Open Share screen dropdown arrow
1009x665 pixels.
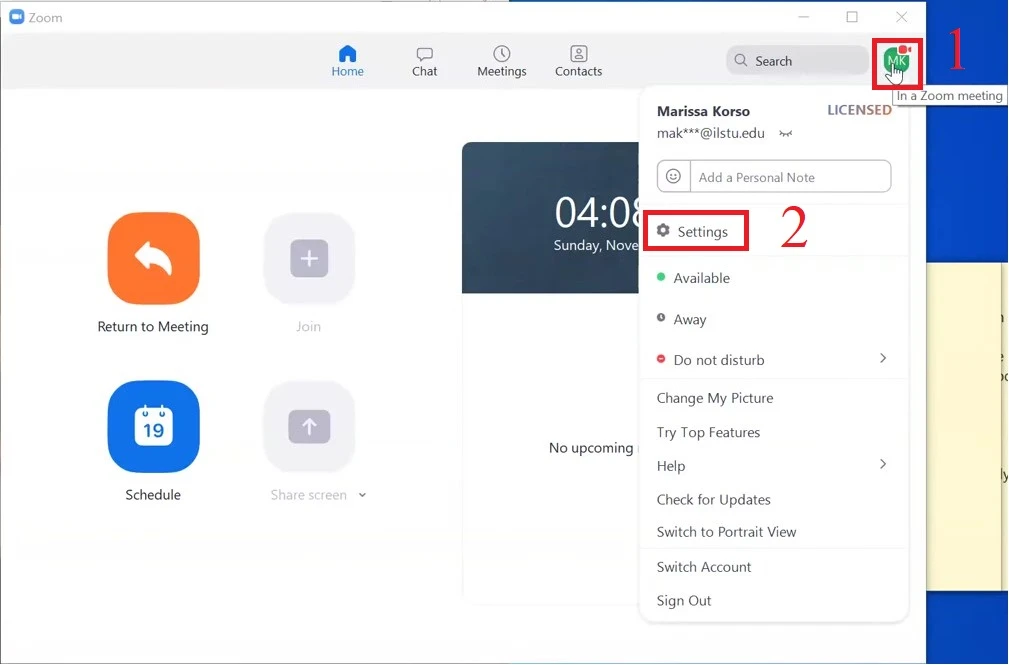(362, 495)
